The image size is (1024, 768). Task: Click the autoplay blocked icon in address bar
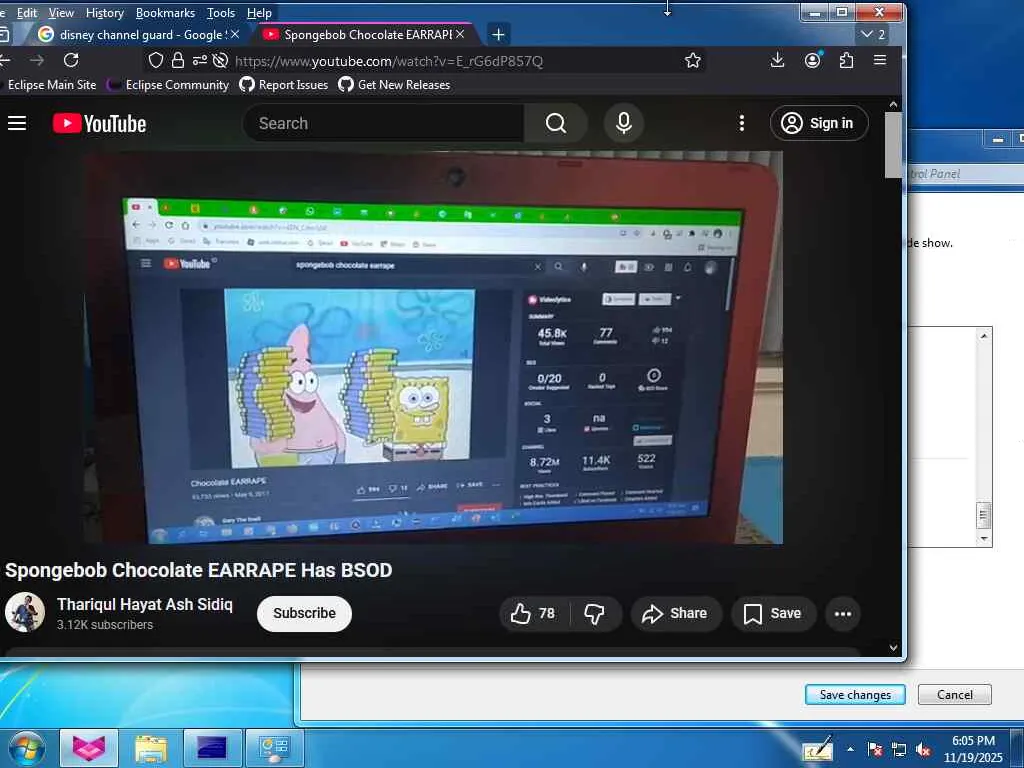221,61
